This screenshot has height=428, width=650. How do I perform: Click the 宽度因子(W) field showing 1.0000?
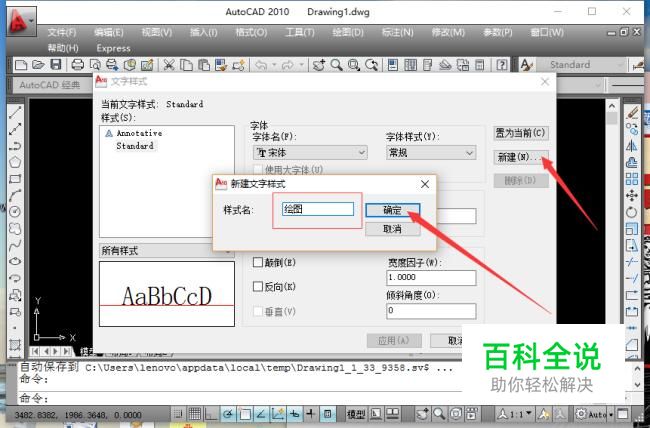[x=431, y=277]
